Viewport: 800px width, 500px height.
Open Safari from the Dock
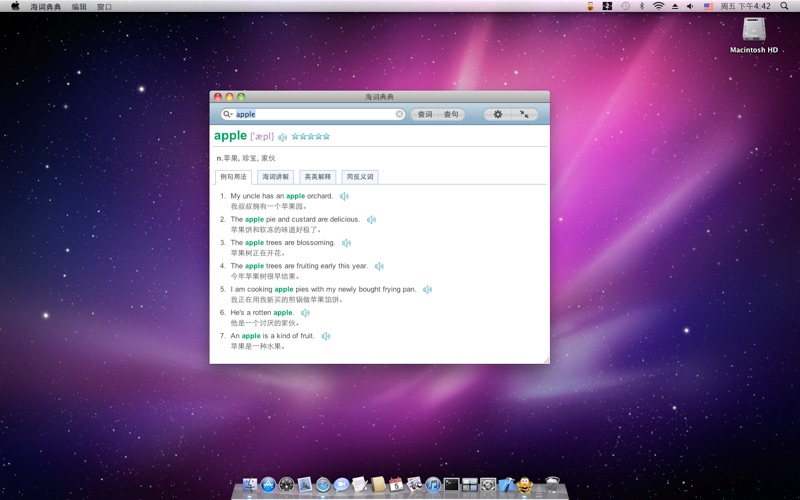click(x=323, y=485)
